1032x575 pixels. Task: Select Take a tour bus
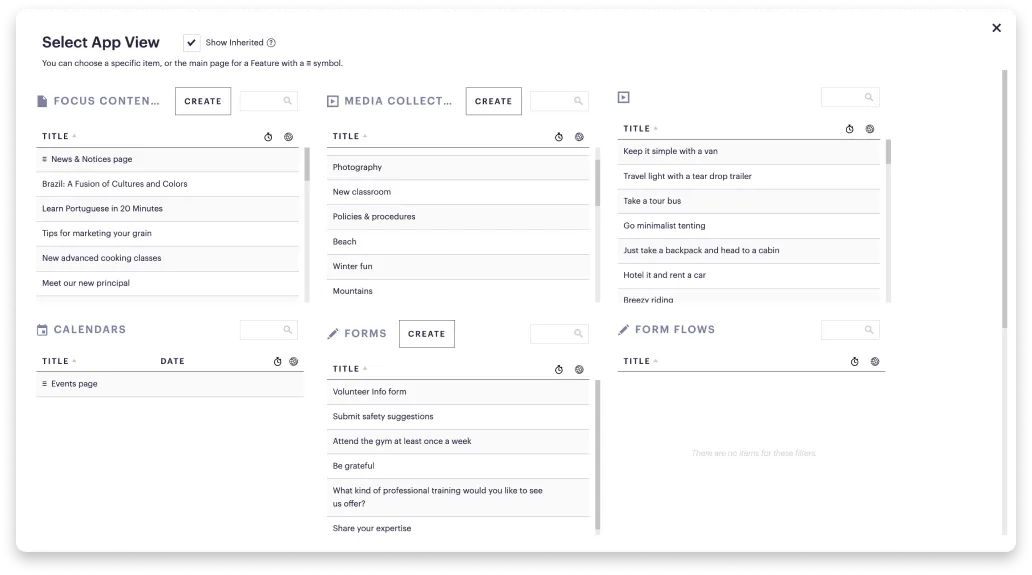(x=749, y=201)
